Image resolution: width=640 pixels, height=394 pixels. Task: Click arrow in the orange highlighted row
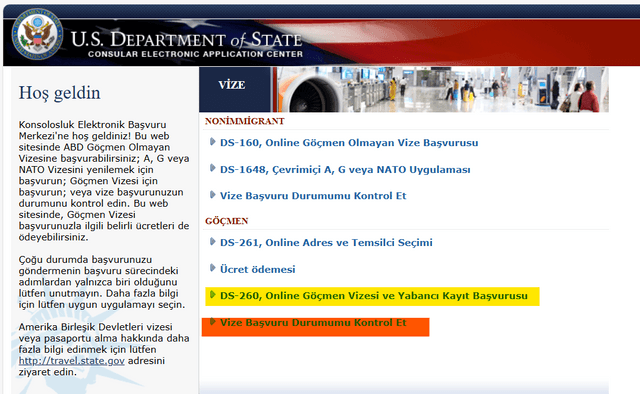coord(212,322)
